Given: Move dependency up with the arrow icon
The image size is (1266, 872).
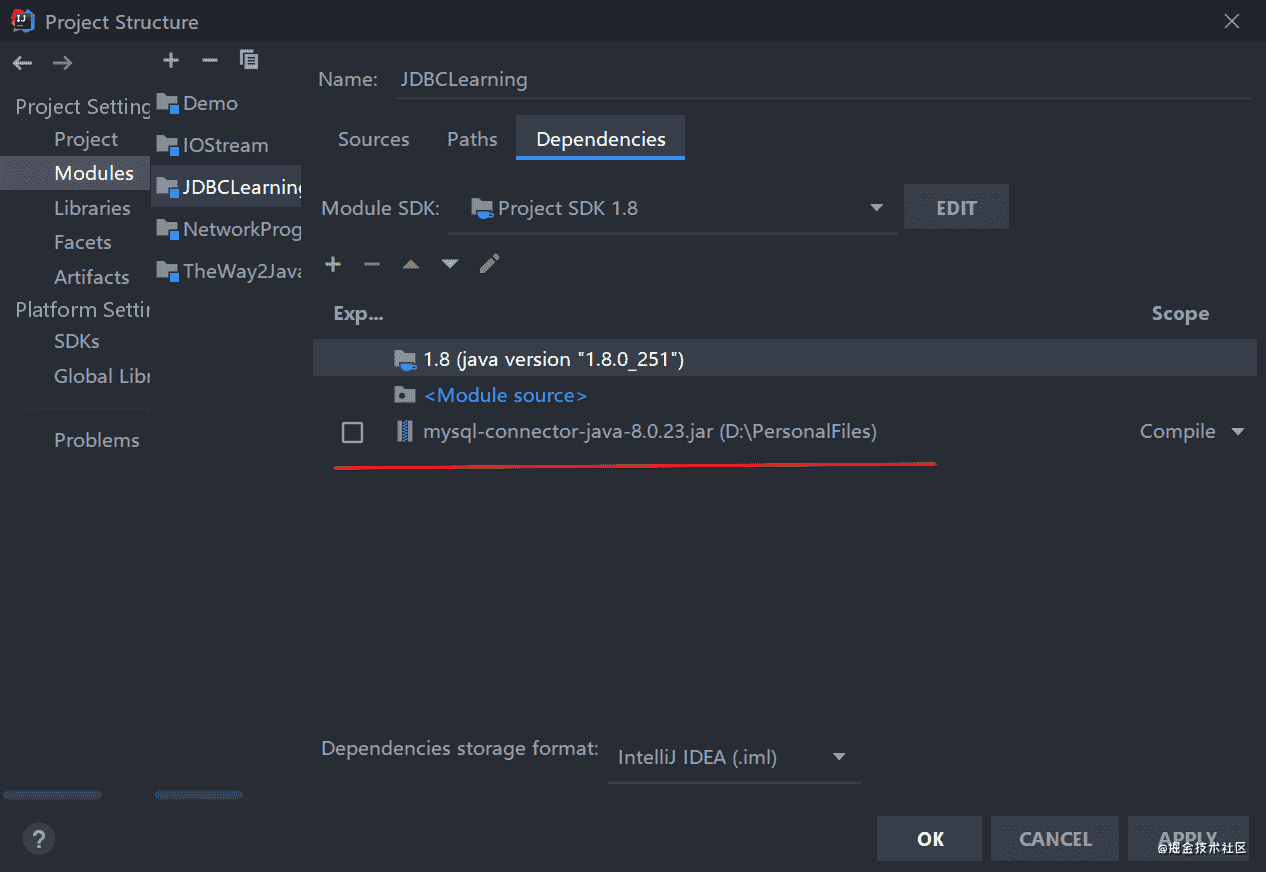Looking at the screenshot, I should coord(411,264).
